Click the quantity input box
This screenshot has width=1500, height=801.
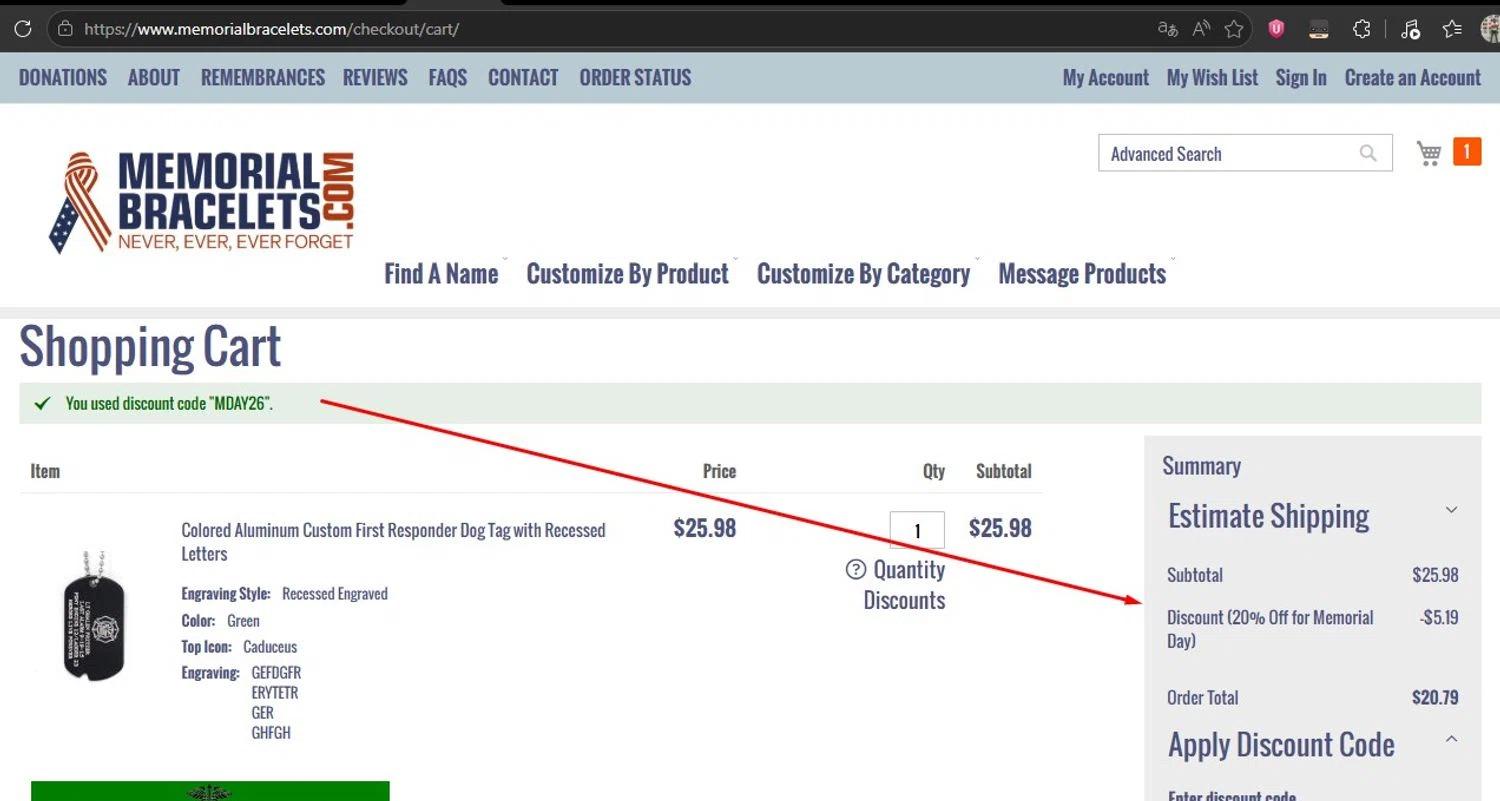coord(917,530)
